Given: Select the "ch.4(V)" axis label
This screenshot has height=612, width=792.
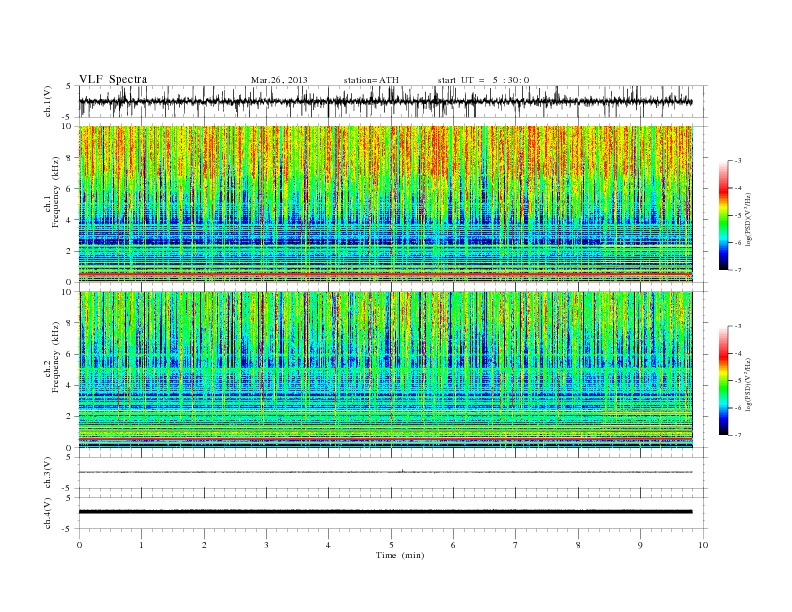Looking at the screenshot, I should [48, 513].
